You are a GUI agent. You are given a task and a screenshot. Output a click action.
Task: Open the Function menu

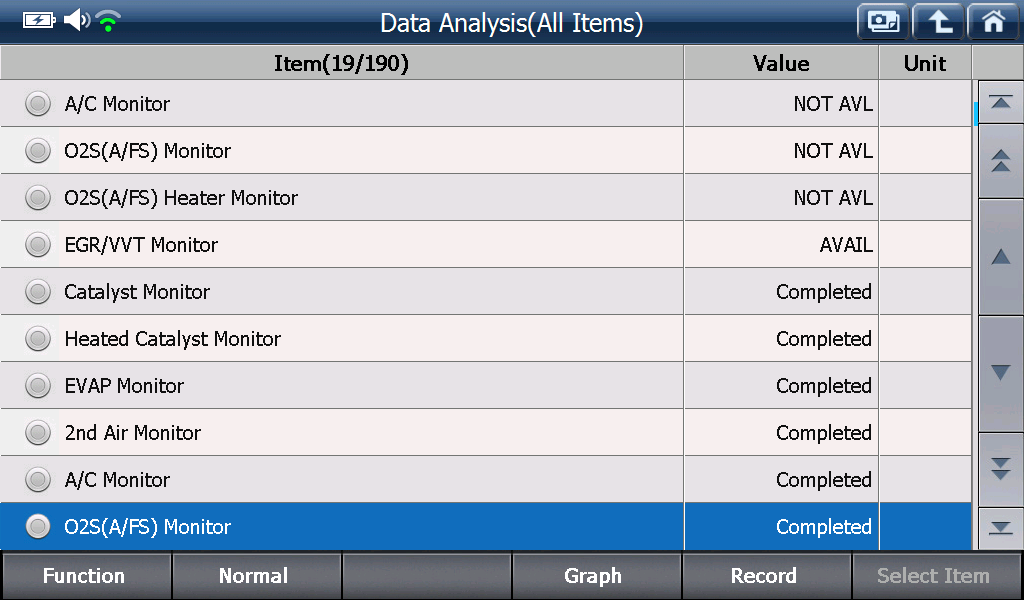pyautogui.click(x=86, y=576)
